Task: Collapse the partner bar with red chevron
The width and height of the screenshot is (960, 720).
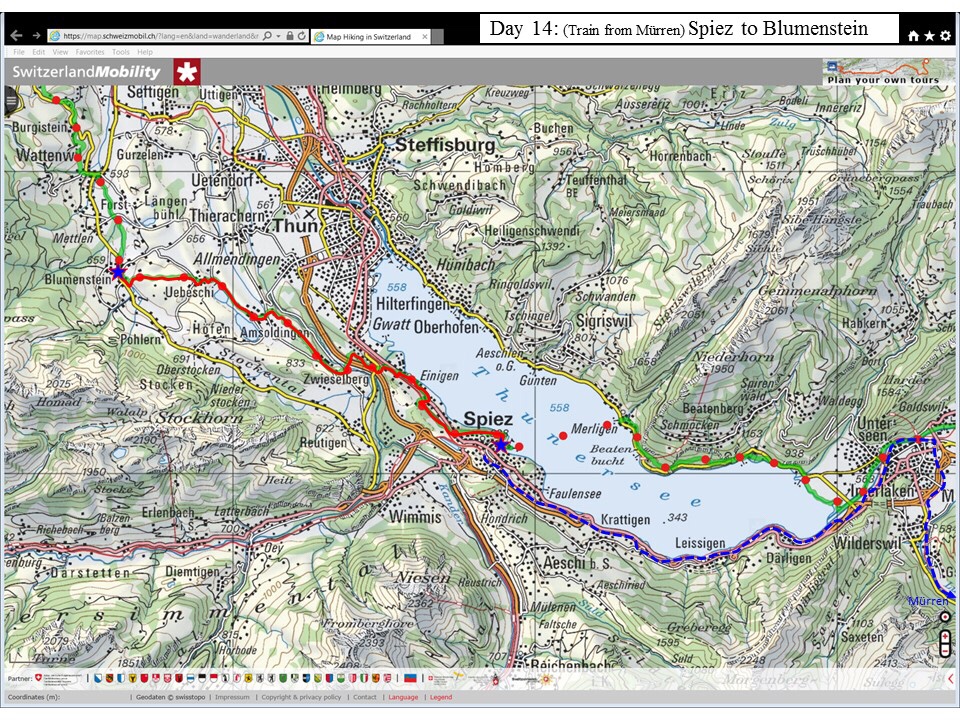Action: [x=950, y=679]
